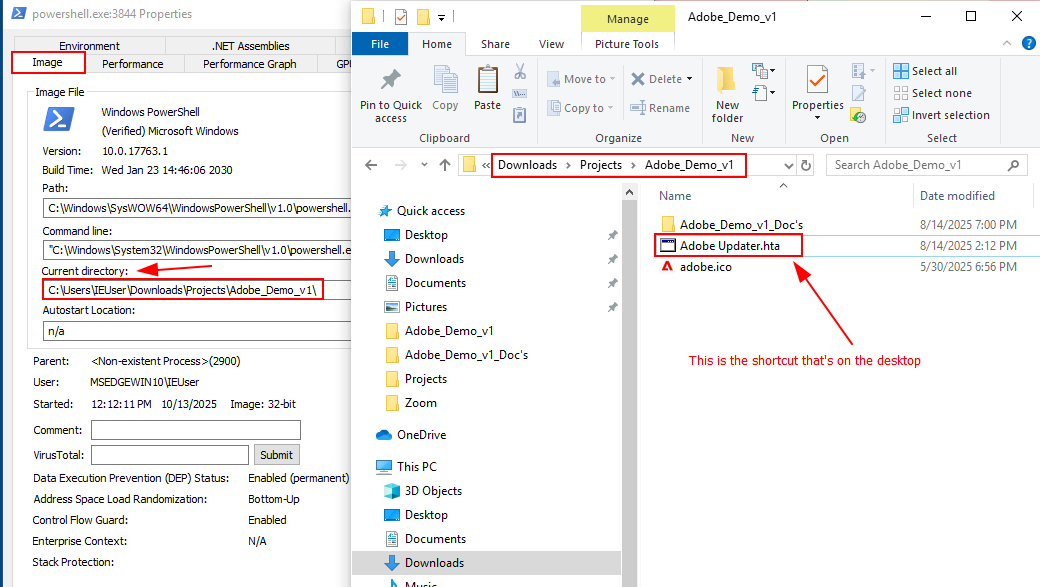The width and height of the screenshot is (1040, 587).
Task: Click Projects in address breadcrumb
Action: 601,165
